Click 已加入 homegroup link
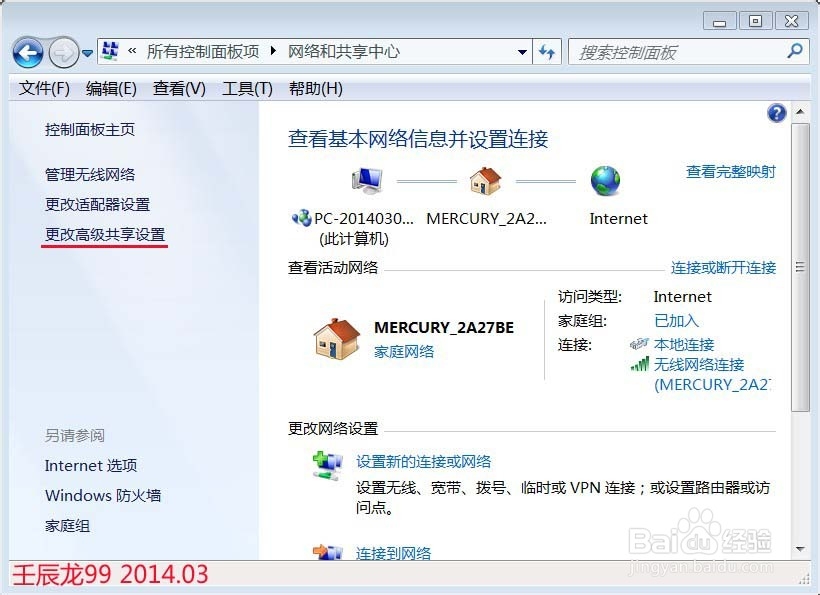 (676, 321)
